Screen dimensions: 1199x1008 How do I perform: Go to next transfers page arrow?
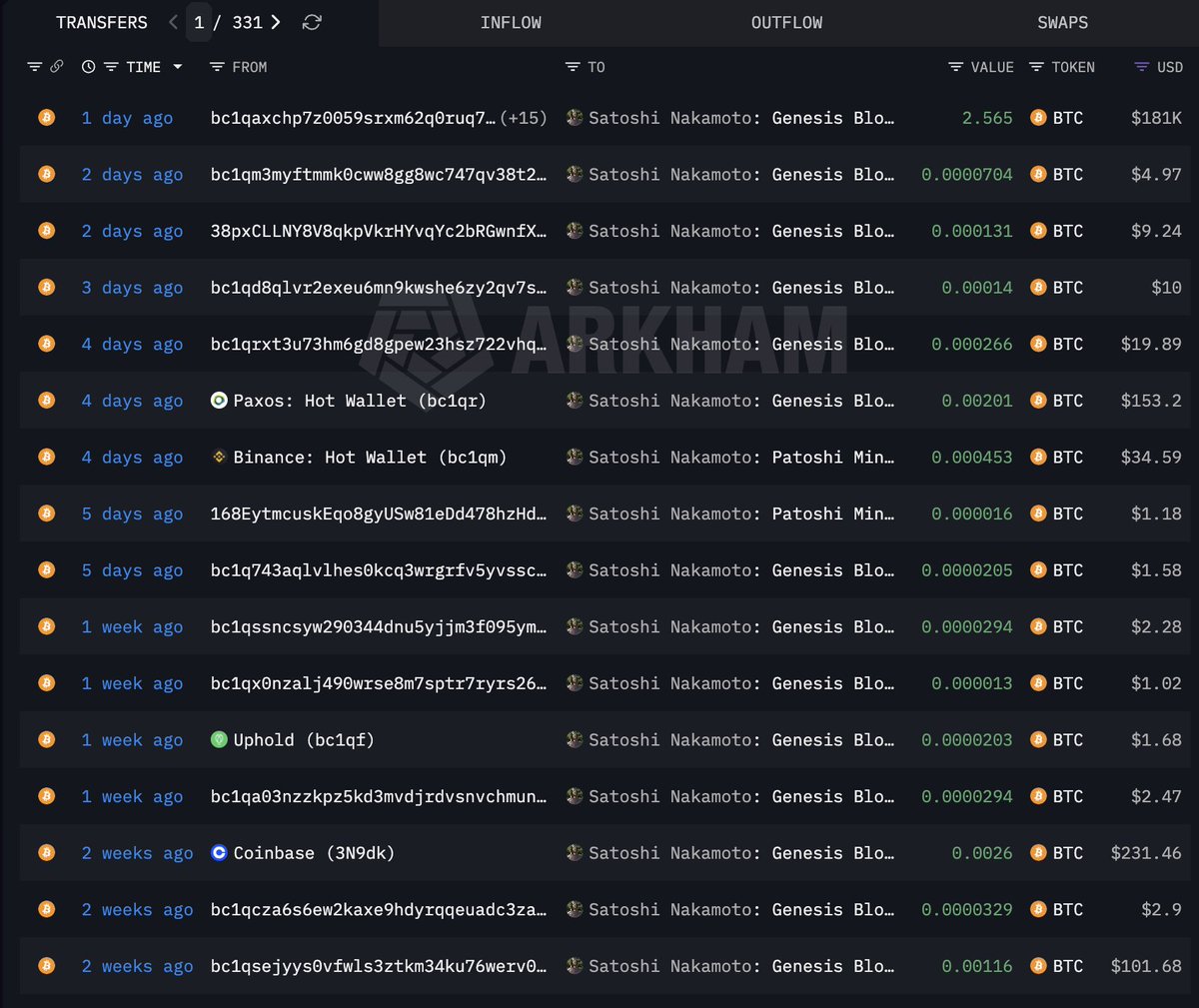276,22
